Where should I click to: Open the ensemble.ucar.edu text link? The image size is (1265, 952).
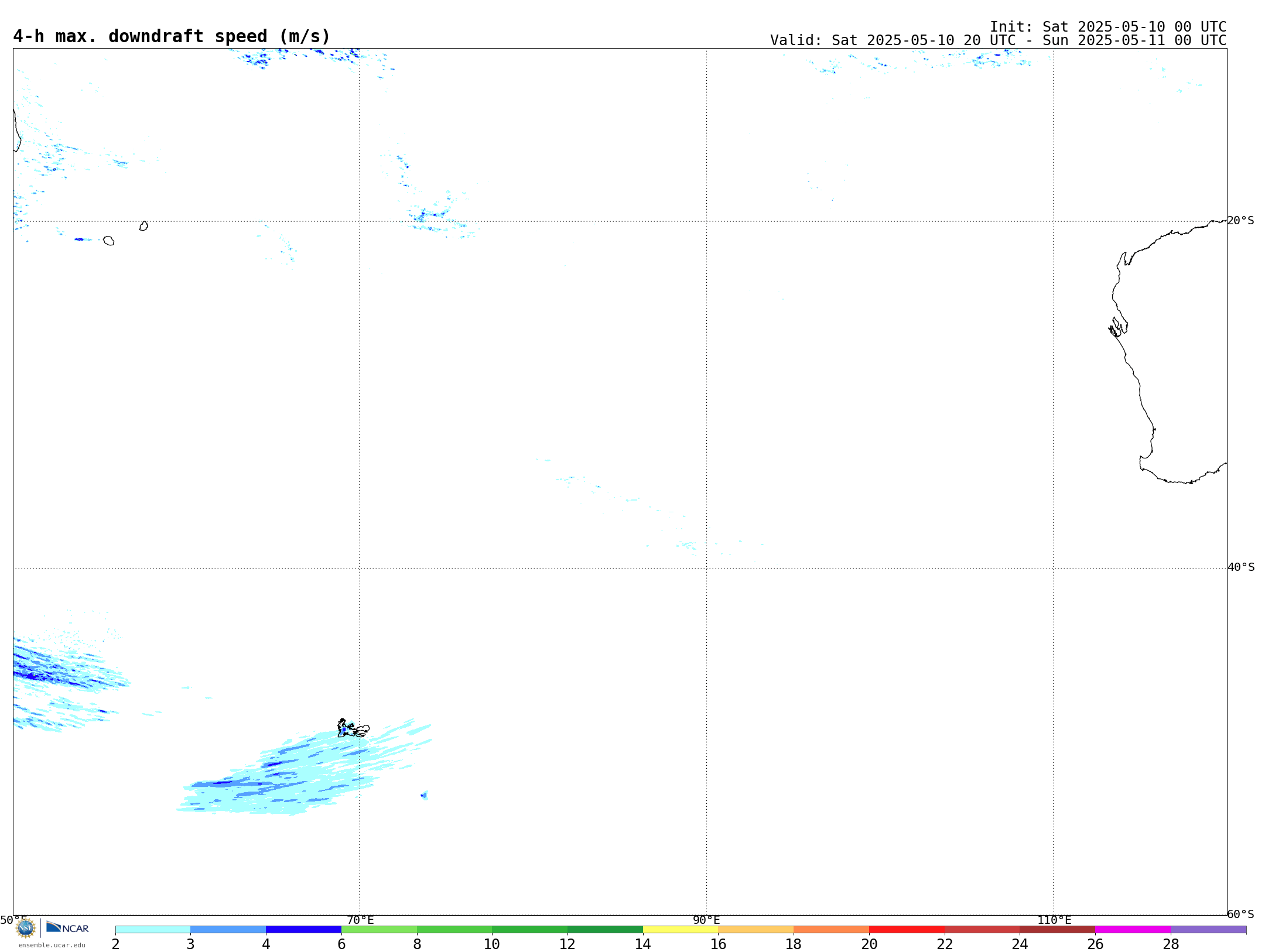pyautogui.click(x=52, y=945)
